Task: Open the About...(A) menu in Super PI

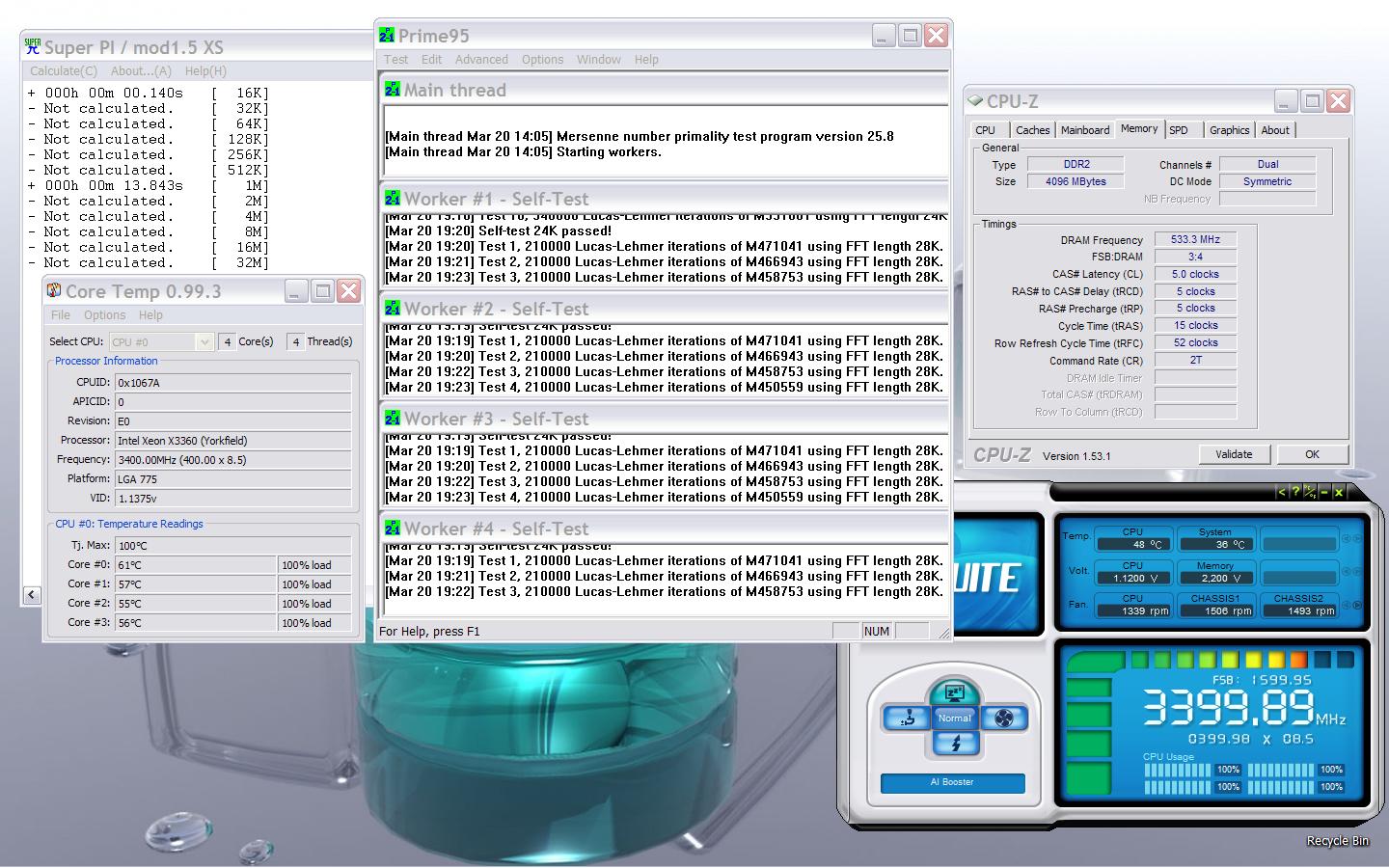Action: tap(141, 70)
